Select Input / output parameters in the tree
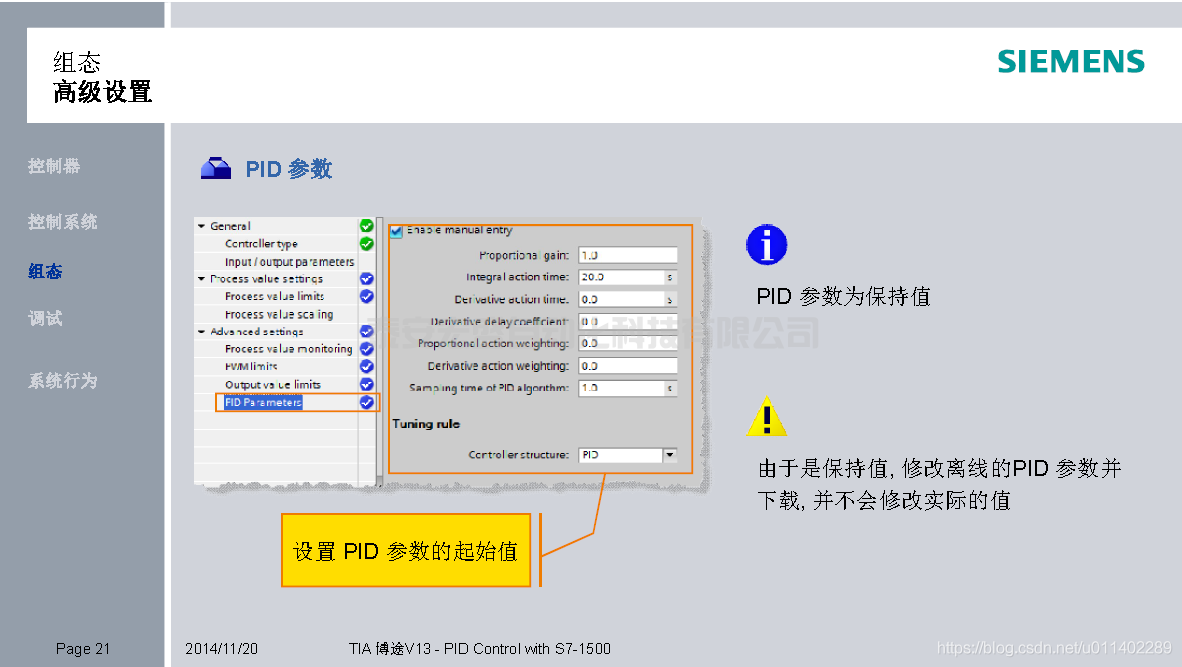Screen dimensions: 1182x667 tap(289, 262)
